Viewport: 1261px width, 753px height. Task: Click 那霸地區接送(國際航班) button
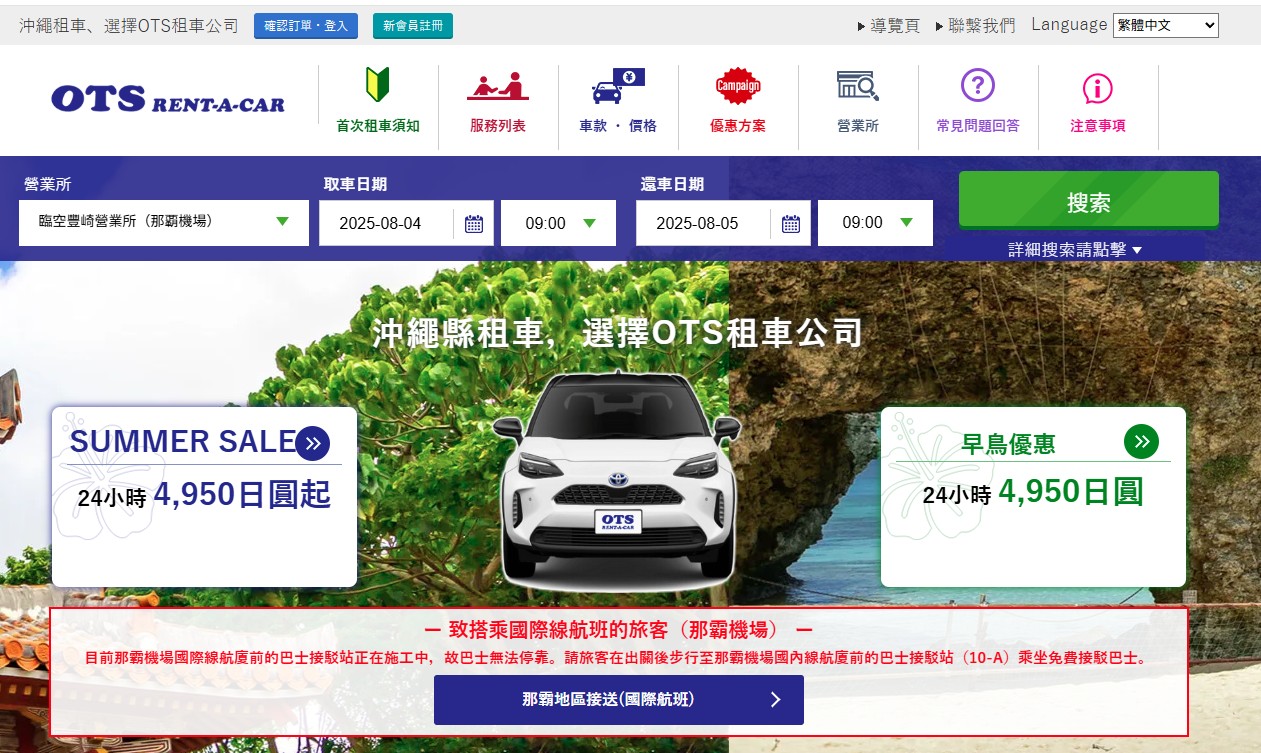pos(619,700)
